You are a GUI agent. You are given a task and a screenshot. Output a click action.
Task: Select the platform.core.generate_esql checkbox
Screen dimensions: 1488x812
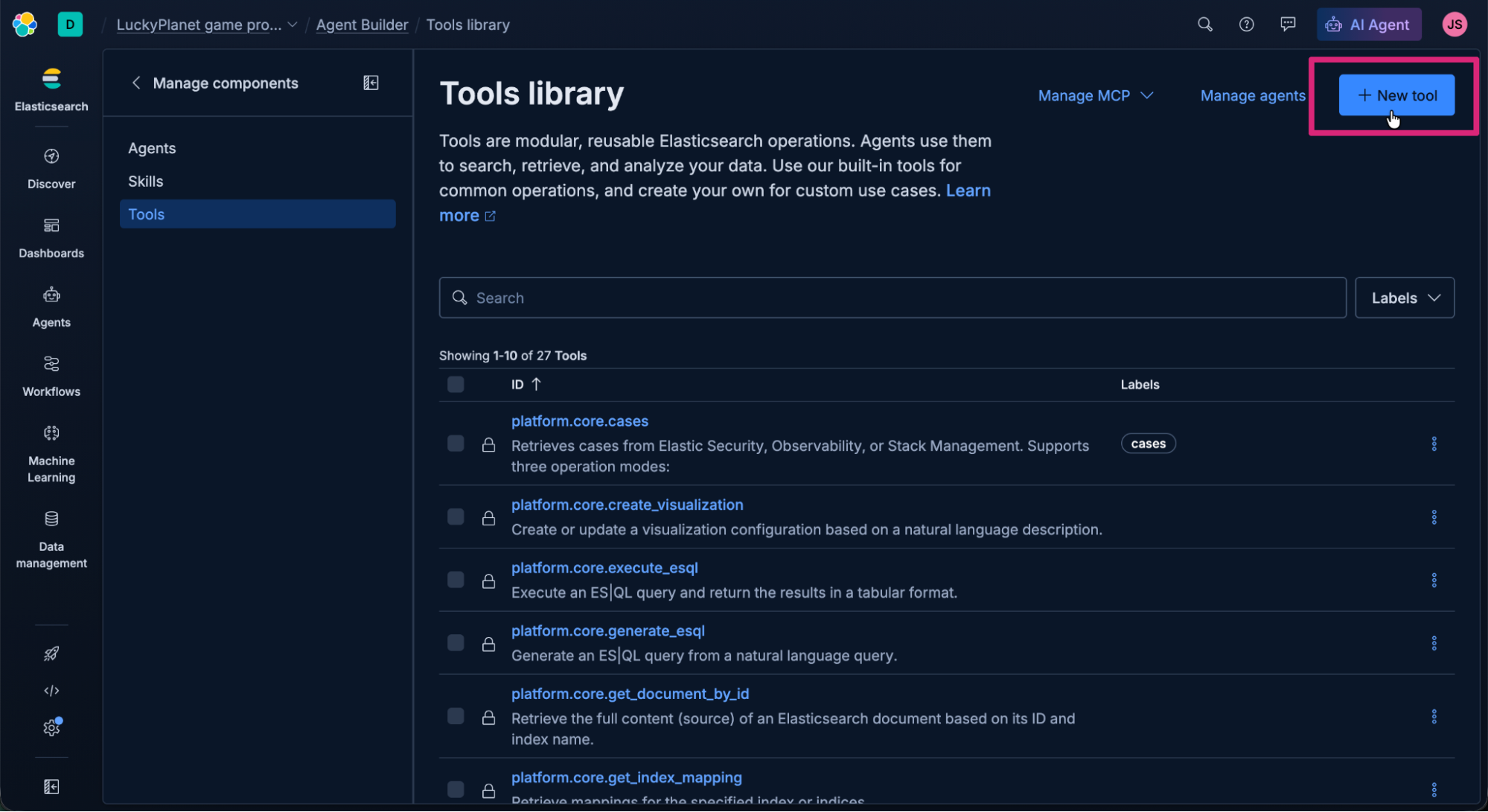(x=456, y=642)
